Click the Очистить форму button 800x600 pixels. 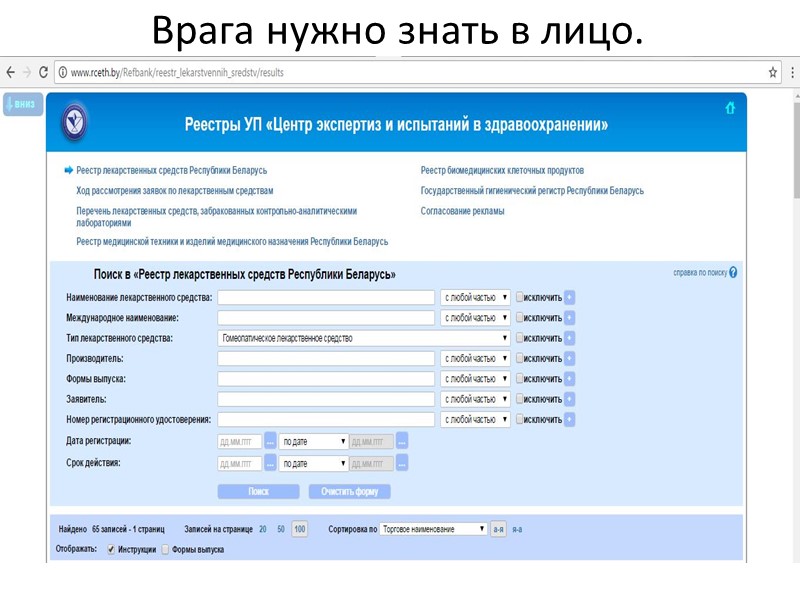pyautogui.click(x=349, y=491)
